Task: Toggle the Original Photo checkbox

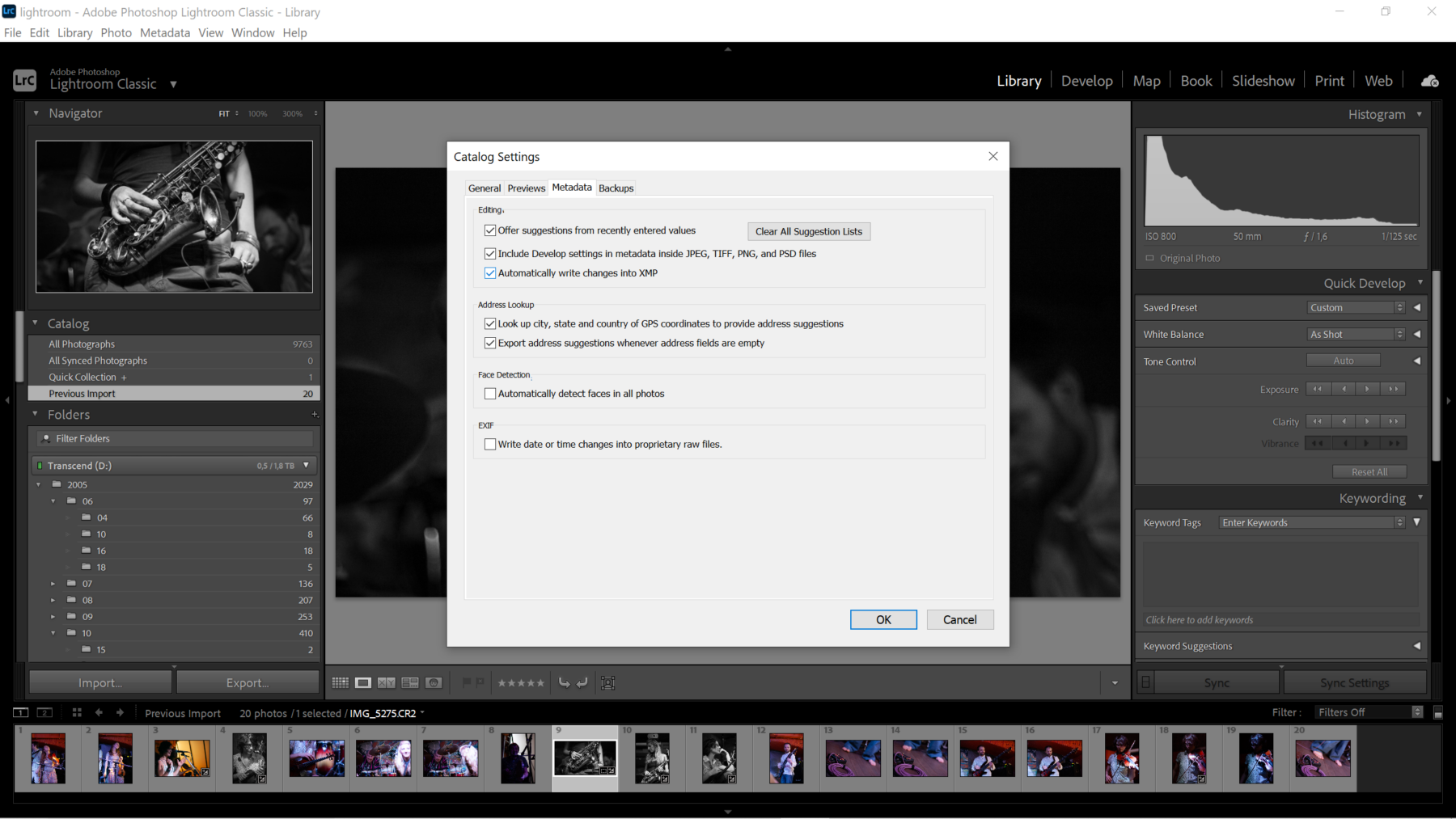Action: (x=1149, y=258)
